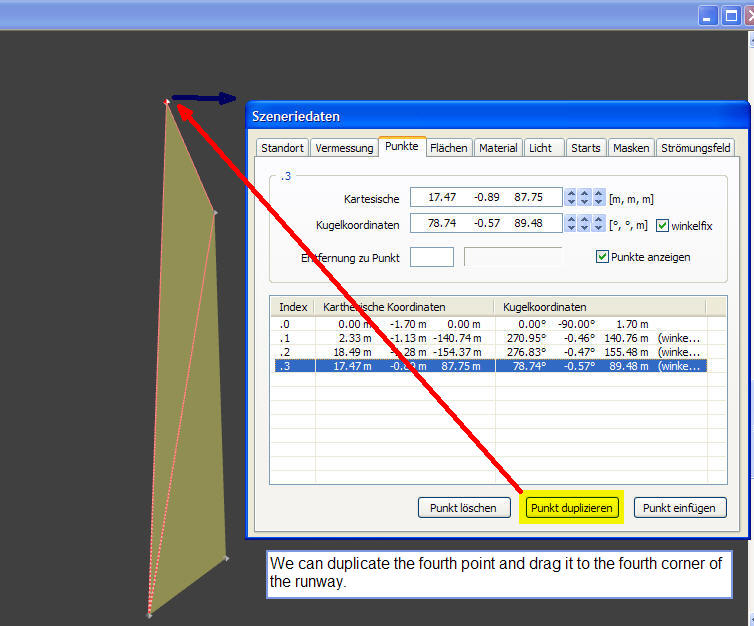
Task: Increase Cartesian Y value with up arrow
Action: tap(585, 193)
